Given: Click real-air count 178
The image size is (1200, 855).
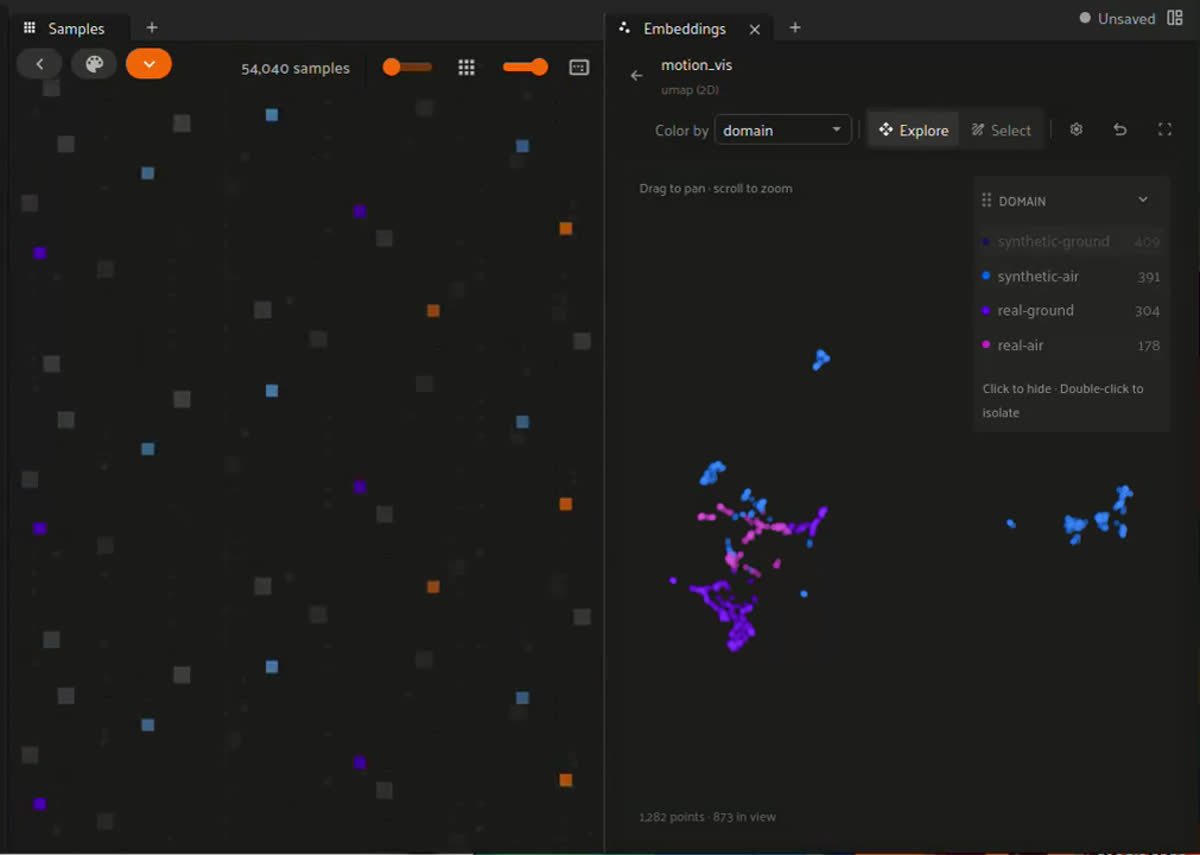Looking at the screenshot, I should (1148, 346).
